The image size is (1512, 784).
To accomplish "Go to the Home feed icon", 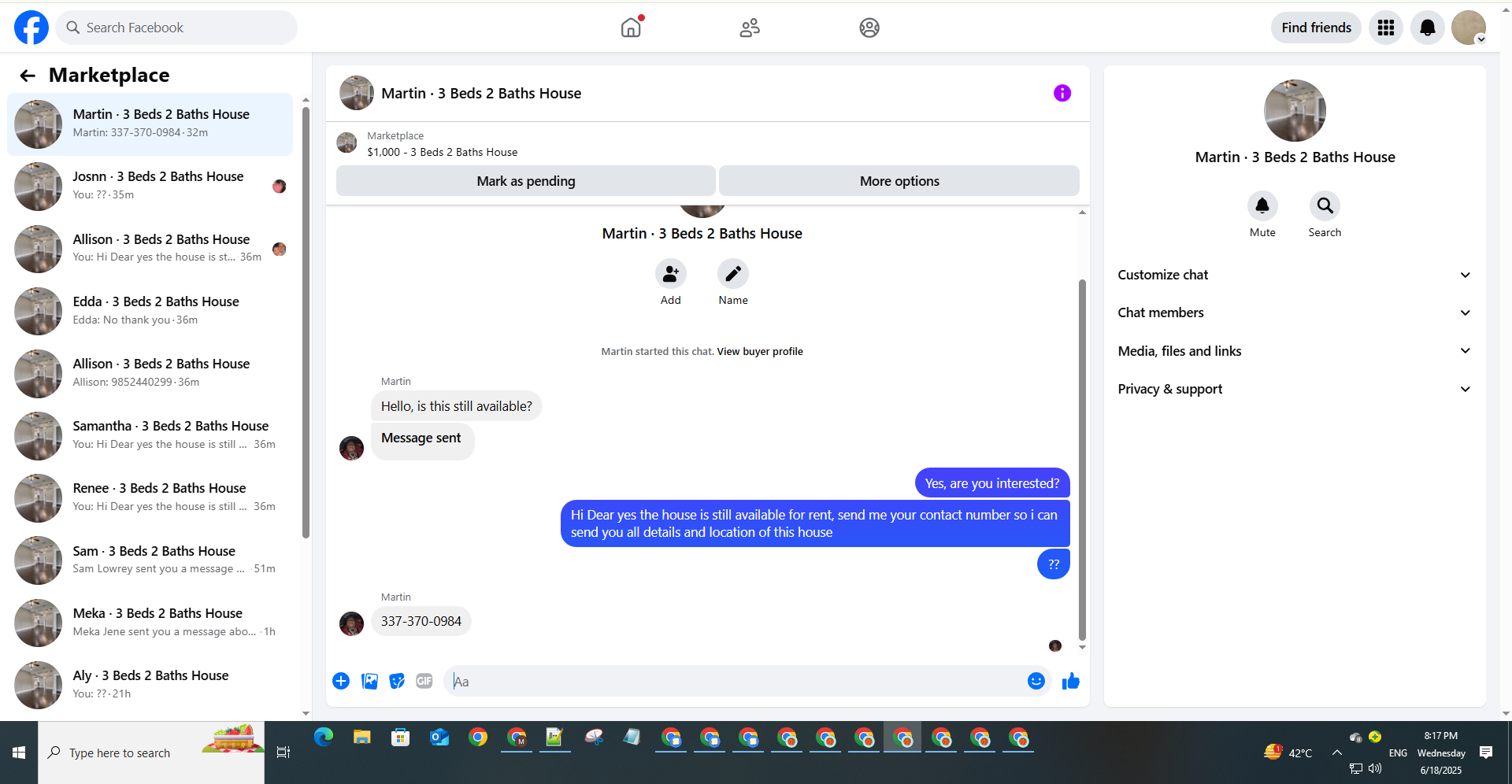I will point(631,28).
